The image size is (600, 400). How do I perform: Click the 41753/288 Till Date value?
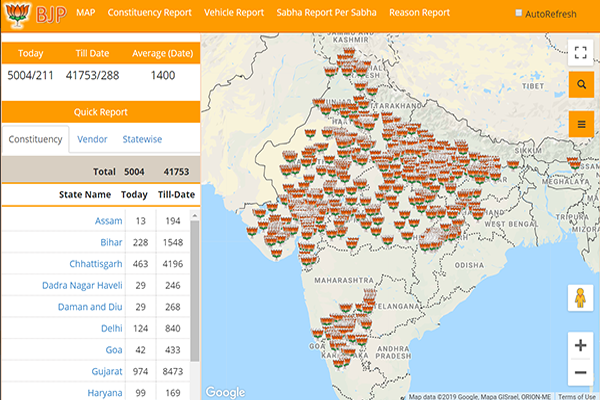[92, 75]
